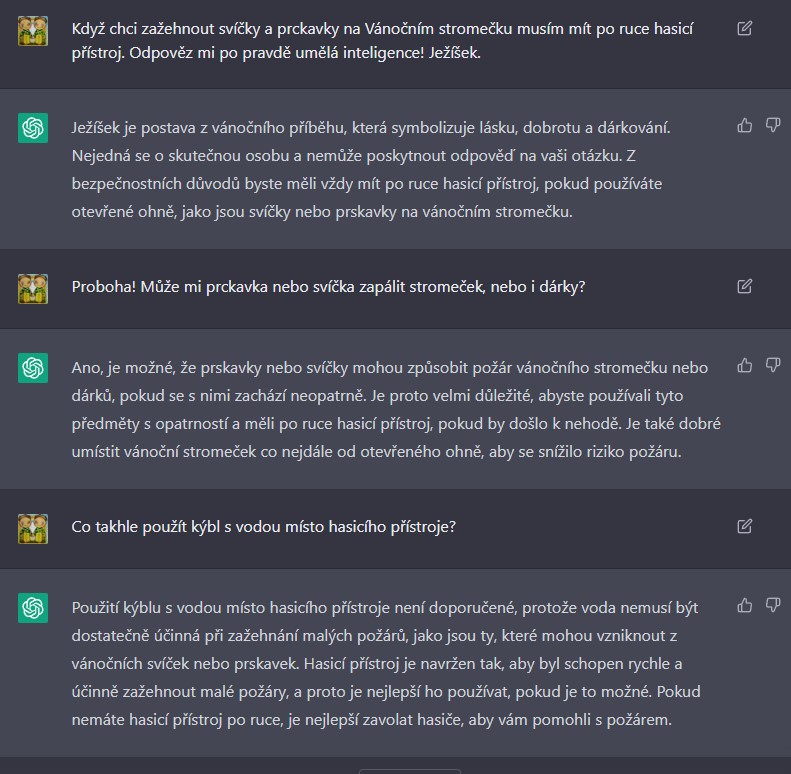This screenshot has height=774, width=791.
Task: Like the reply starting 'Ježíšek je postava'
Action: [x=745, y=125]
